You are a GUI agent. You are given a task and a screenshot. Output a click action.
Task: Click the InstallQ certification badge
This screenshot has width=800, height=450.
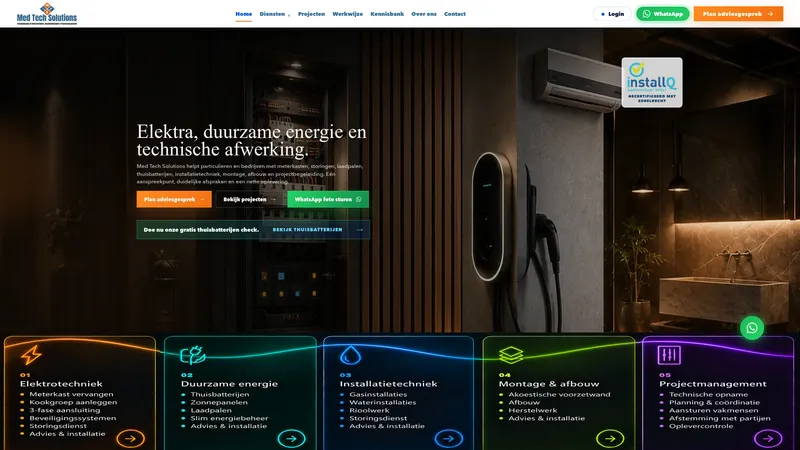(652, 82)
